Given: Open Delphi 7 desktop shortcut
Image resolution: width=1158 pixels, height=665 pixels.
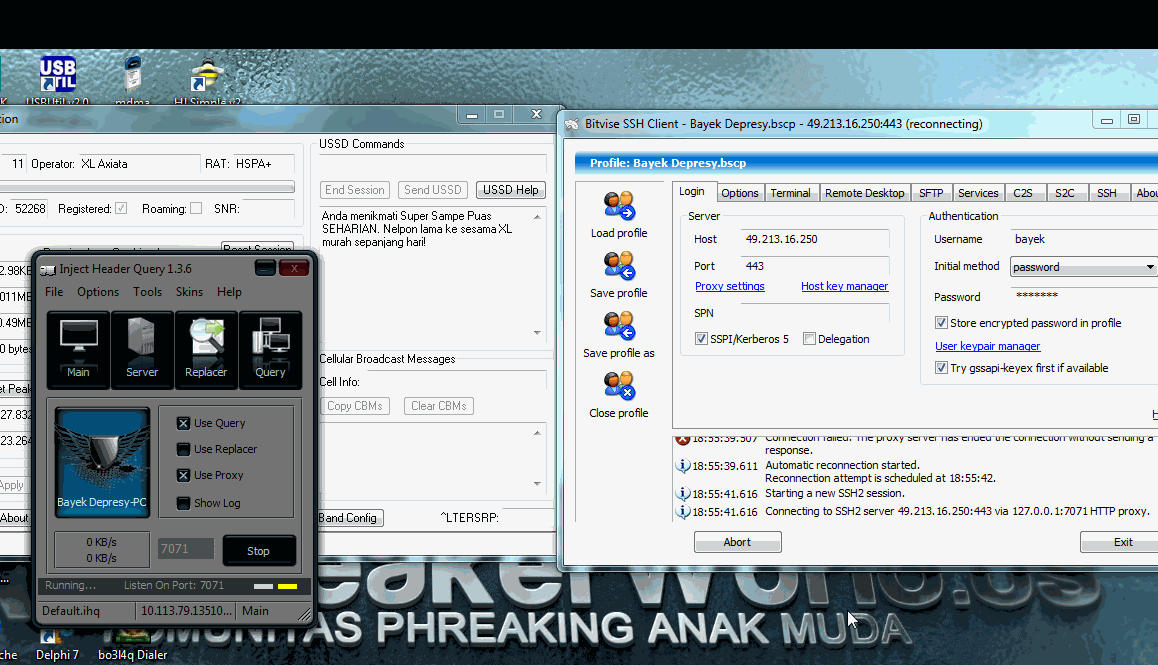Looking at the screenshot, I should click(x=56, y=645).
